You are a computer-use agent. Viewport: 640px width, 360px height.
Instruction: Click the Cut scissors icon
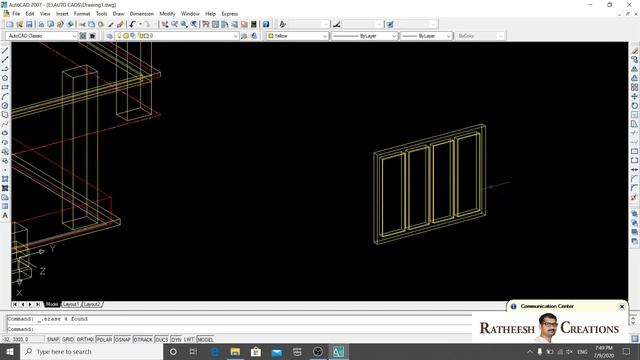[x=82, y=24]
